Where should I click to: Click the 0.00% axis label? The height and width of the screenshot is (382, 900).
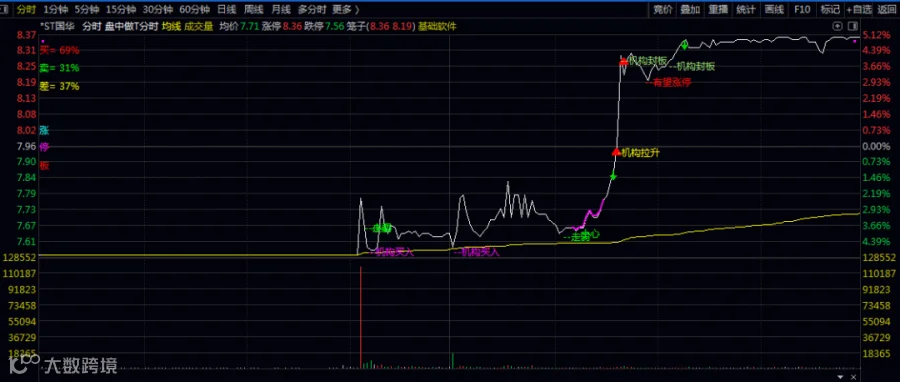point(876,146)
